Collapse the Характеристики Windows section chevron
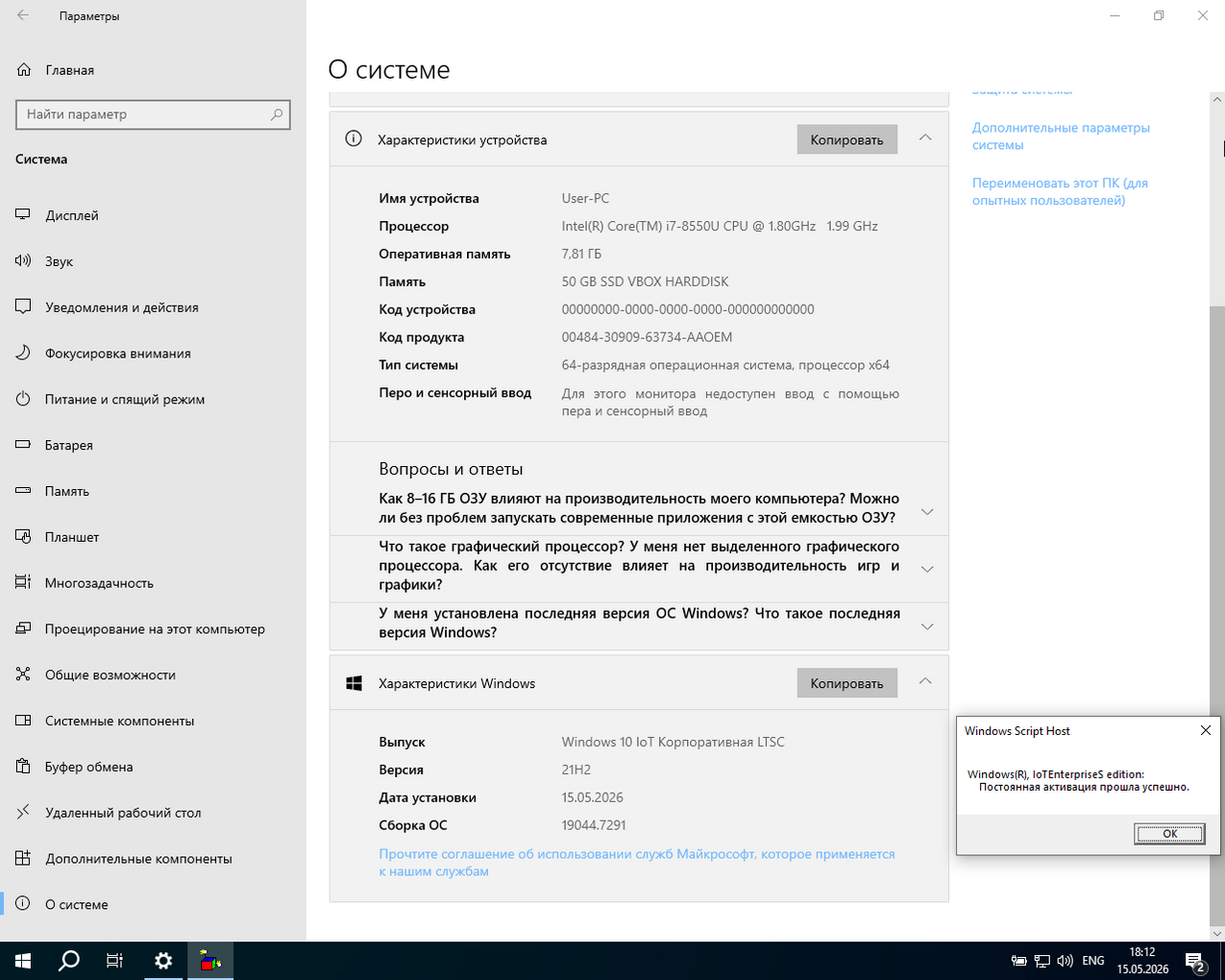 point(925,681)
